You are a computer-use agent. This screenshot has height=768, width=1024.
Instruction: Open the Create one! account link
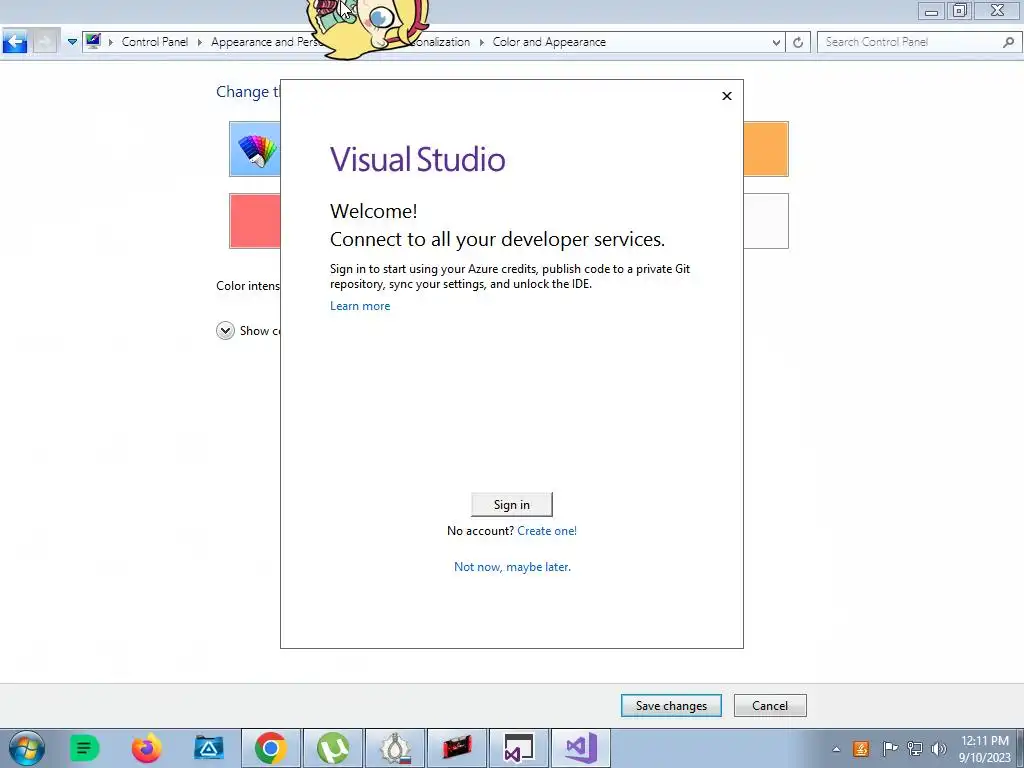[x=547, y=531]
